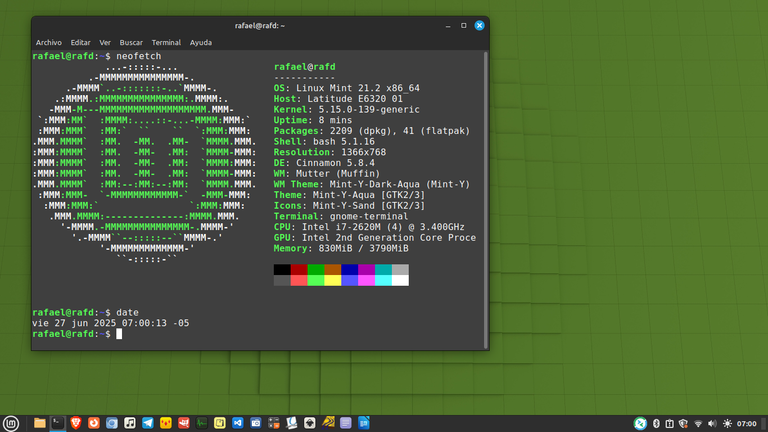768x432 pixels.
Task: Maximize the rafael@rafd terminal window
Action: (x=463, y=25)
